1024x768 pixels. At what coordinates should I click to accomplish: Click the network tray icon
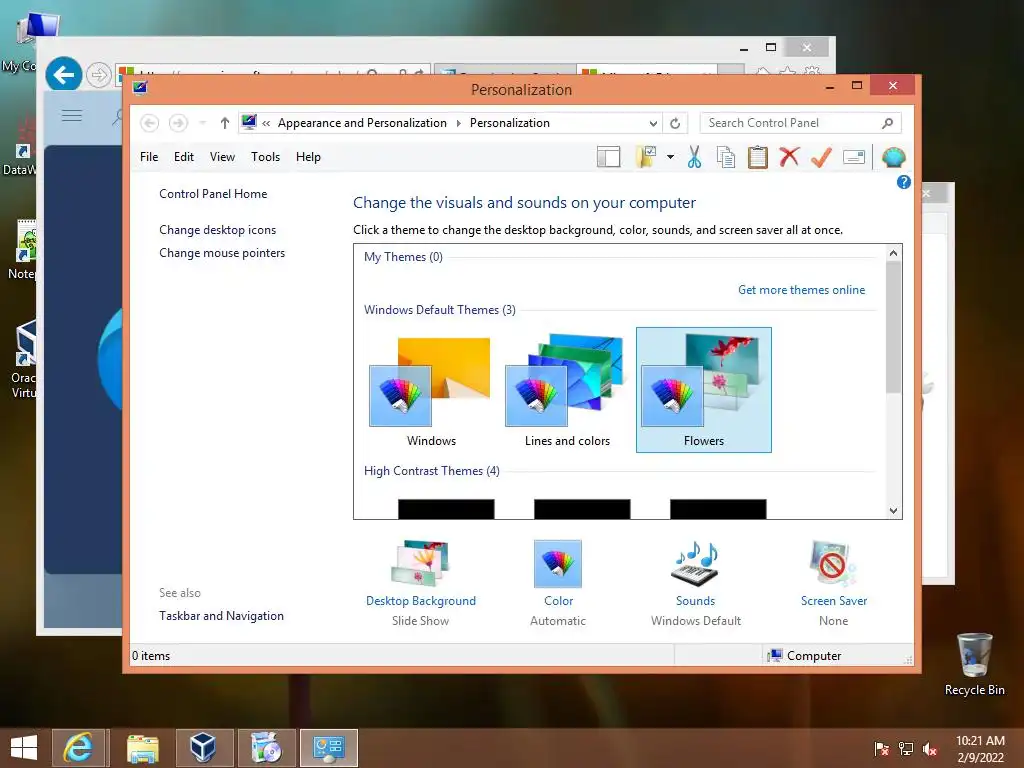[x=906, y=749]
